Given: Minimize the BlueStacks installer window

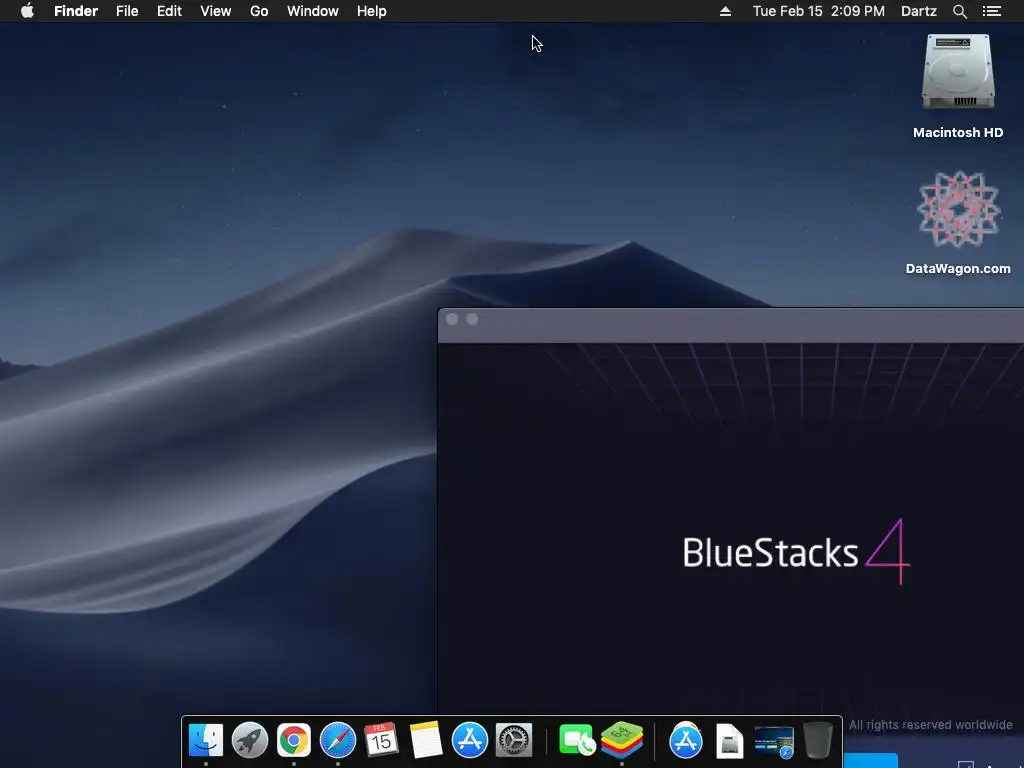Looking at the screenshot, I should [472, 319].
